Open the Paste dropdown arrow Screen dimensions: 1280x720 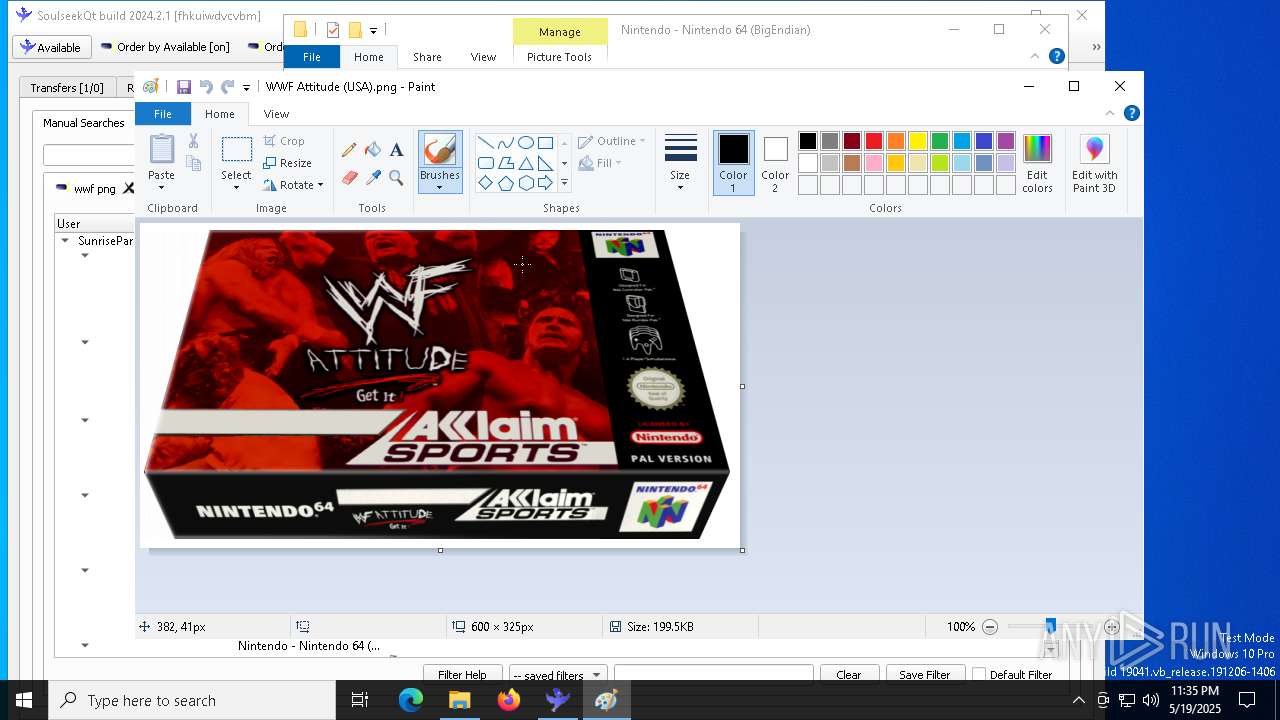(x=161, y=188)
